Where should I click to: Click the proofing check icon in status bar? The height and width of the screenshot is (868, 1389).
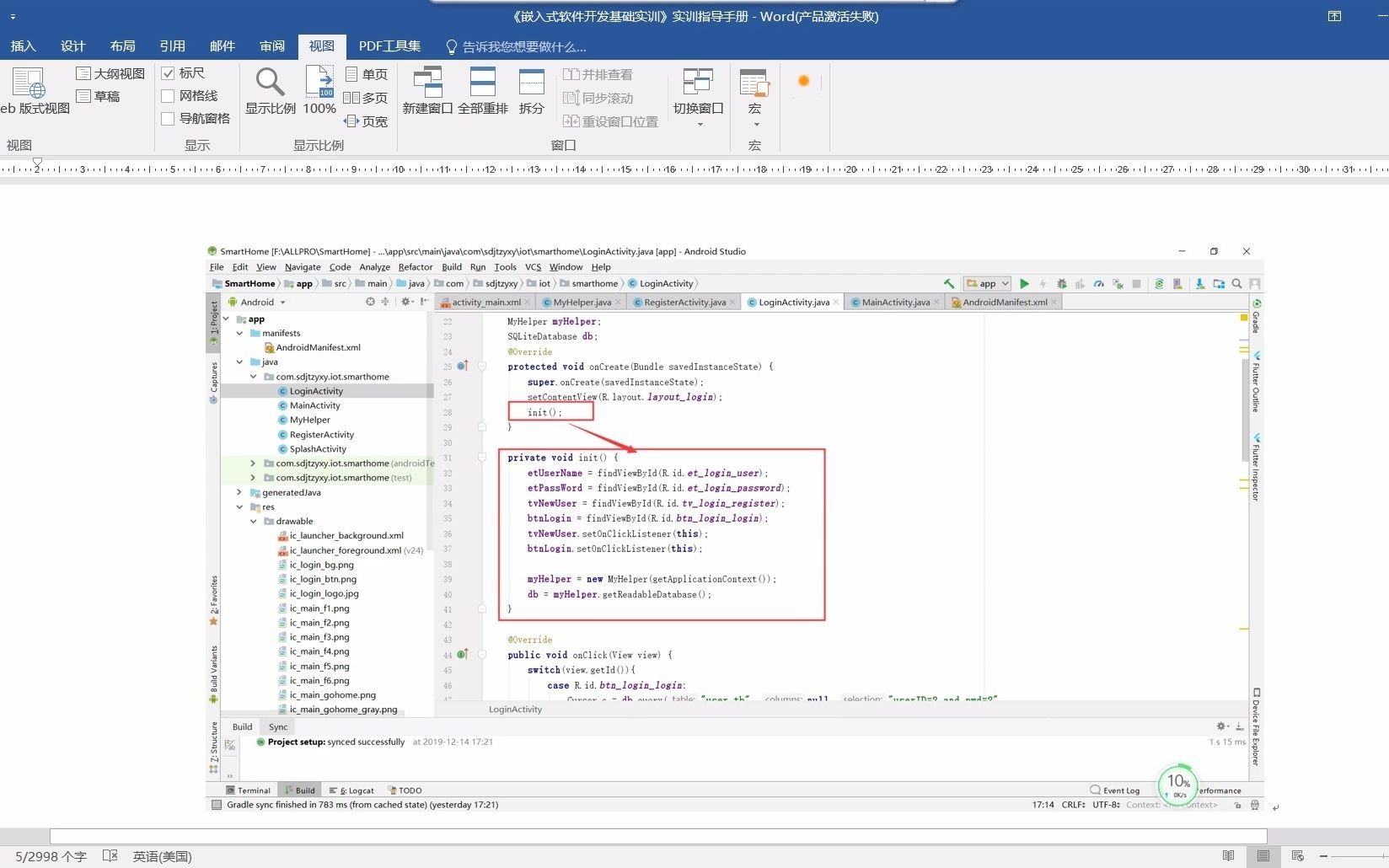point(110,855)
